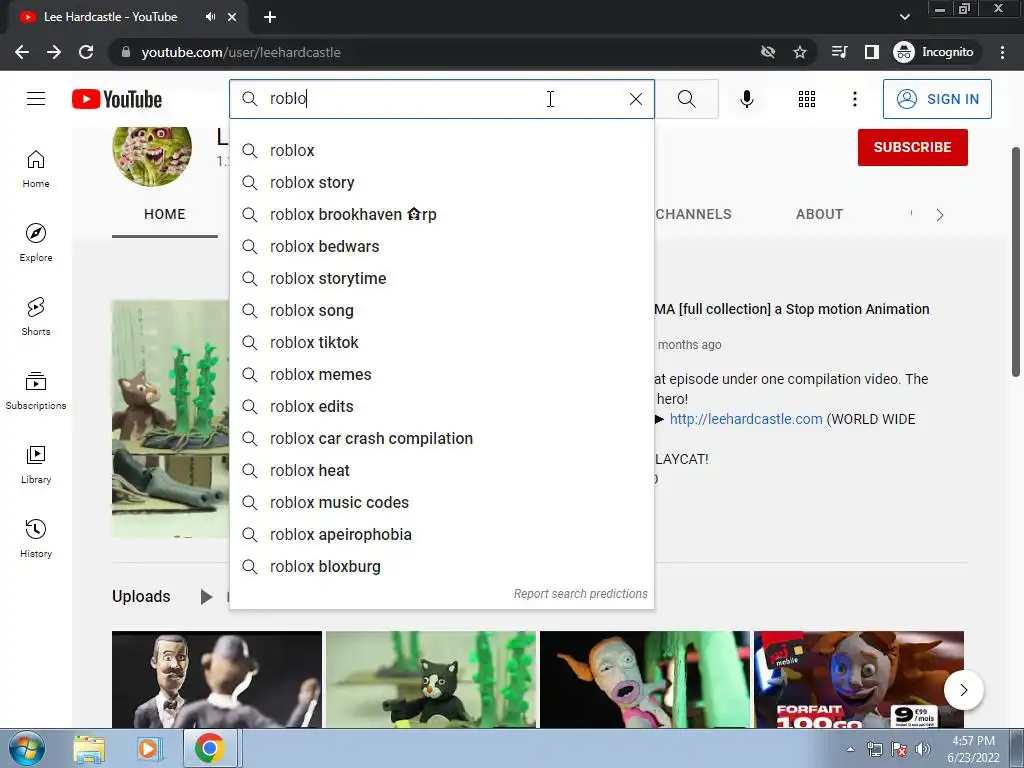Click the Uploads section heading
The image size is (1024, 768).
tap(141, 596)
